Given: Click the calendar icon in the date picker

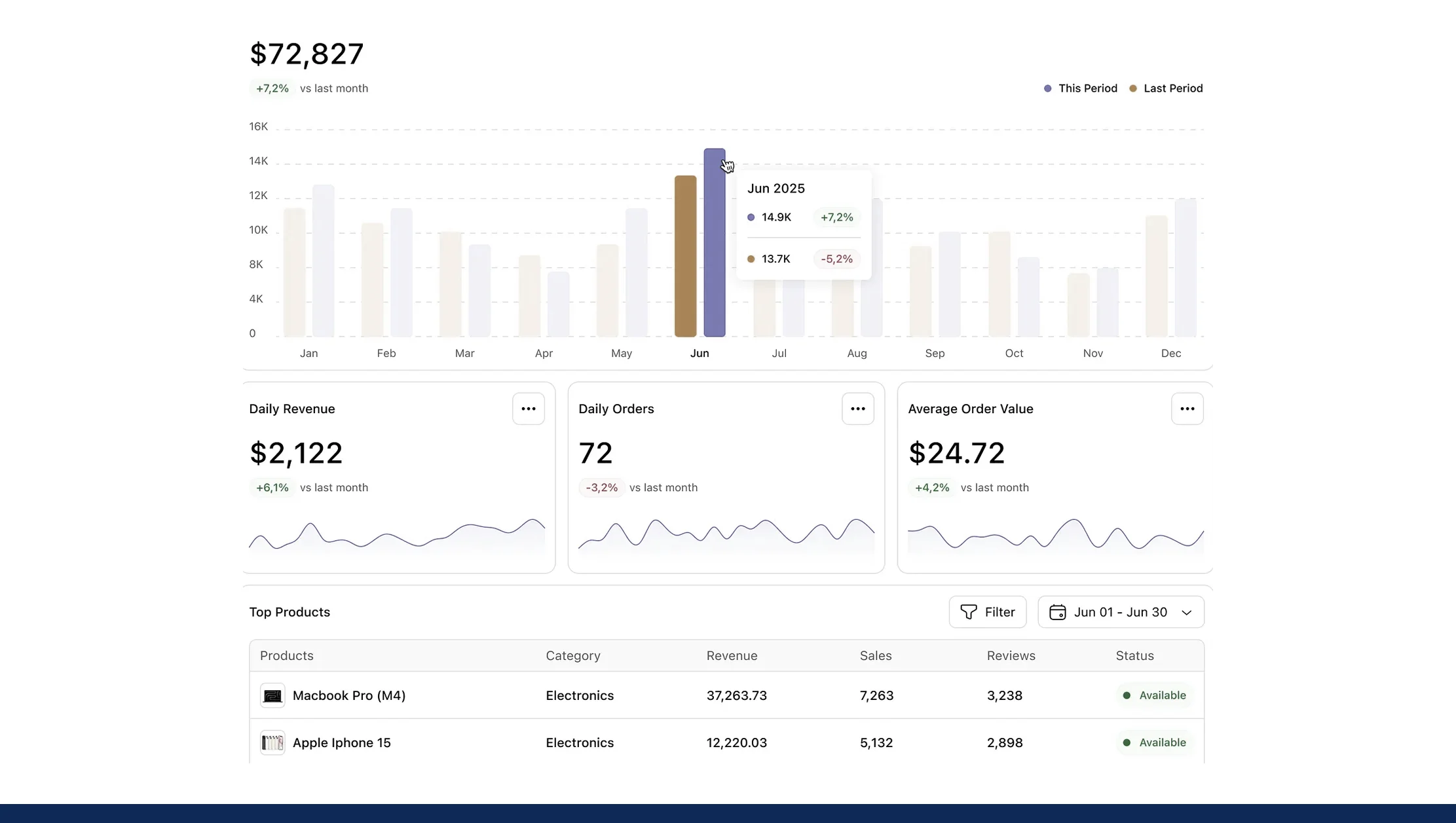Looking at the screenshot, I should [x=1058, y=612].
